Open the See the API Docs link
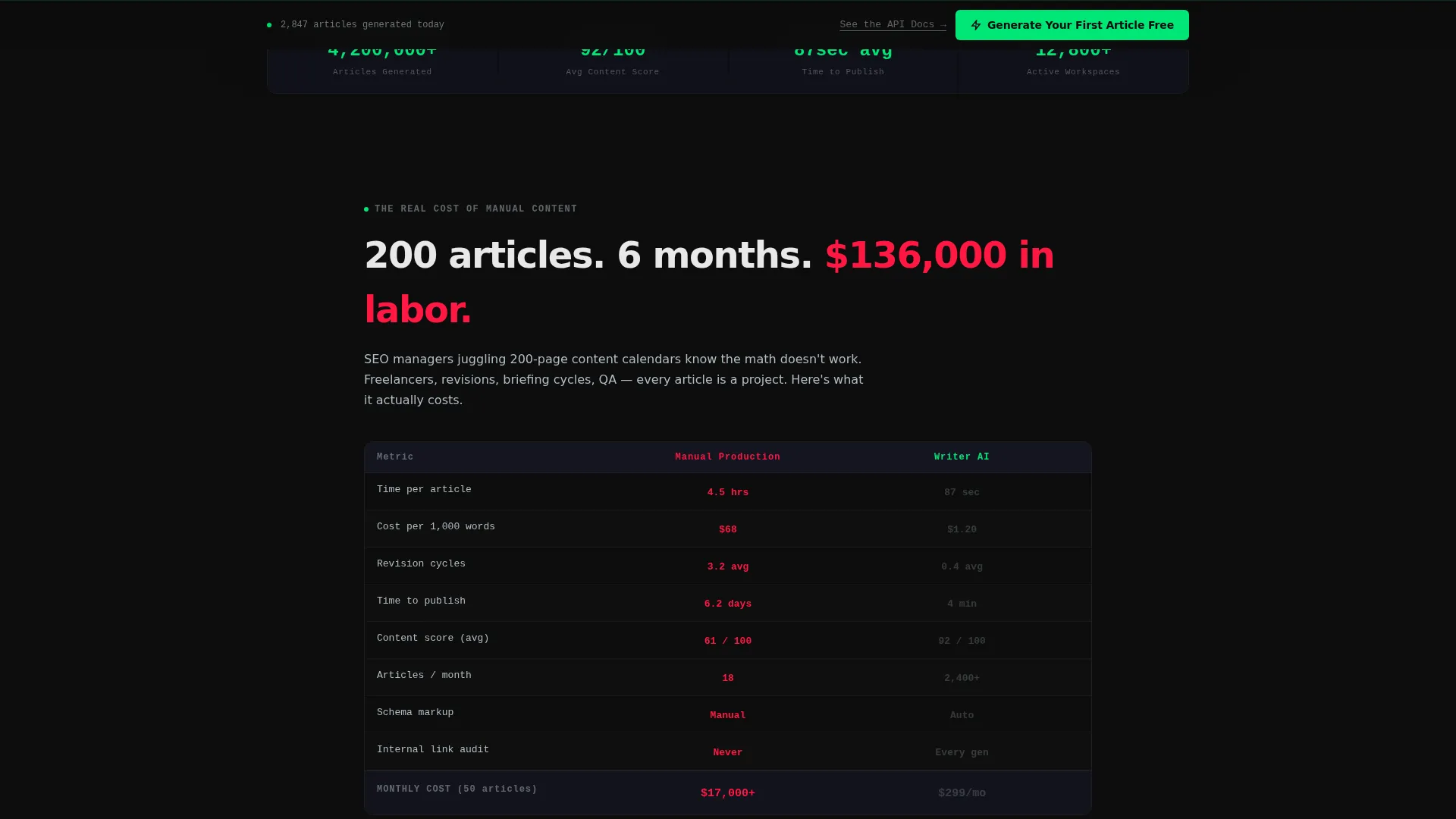The height and width of the screenshot is (819, 1456). coord(893,25)
